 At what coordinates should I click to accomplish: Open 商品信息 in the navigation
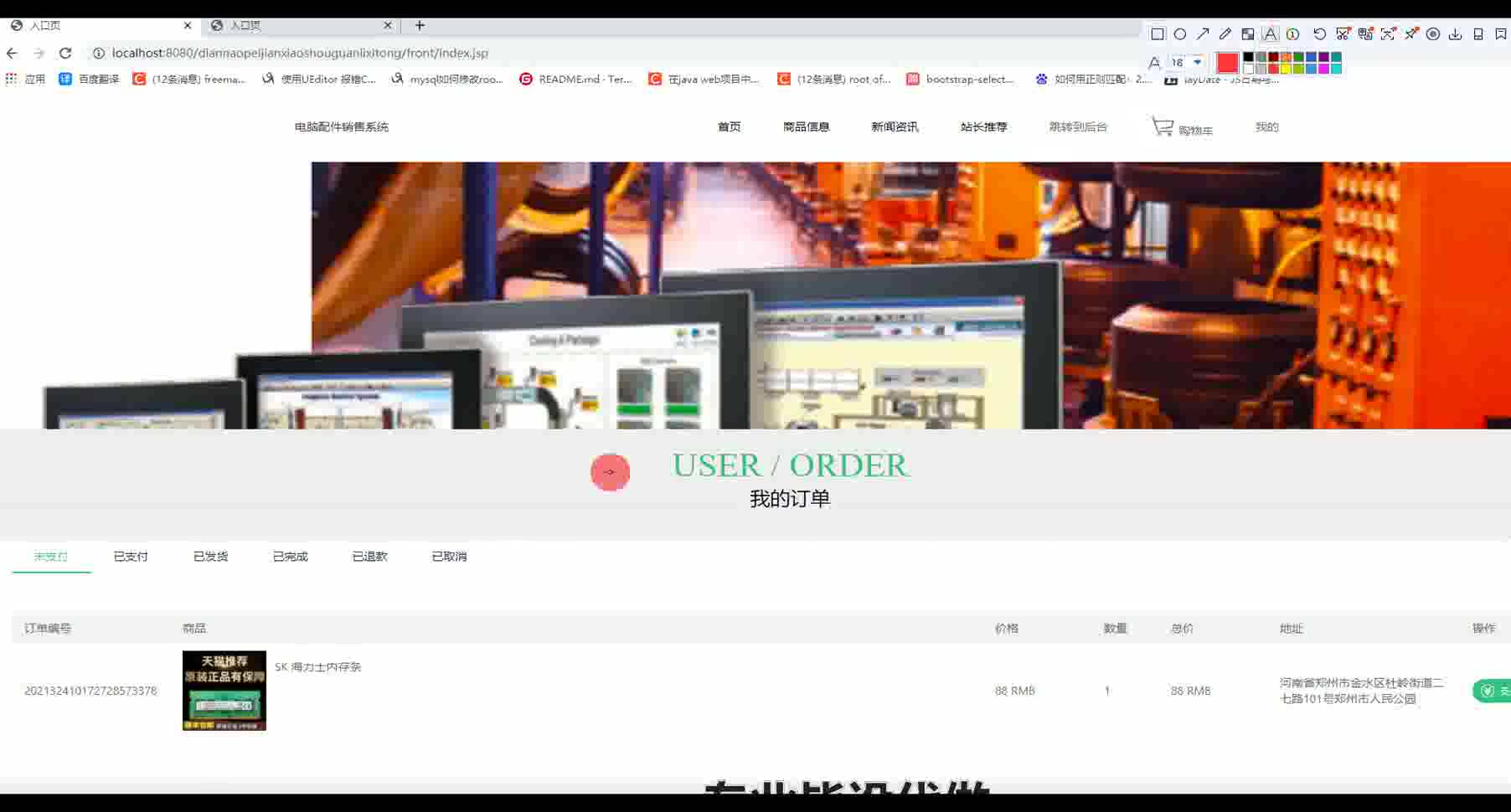pos(807,127)
